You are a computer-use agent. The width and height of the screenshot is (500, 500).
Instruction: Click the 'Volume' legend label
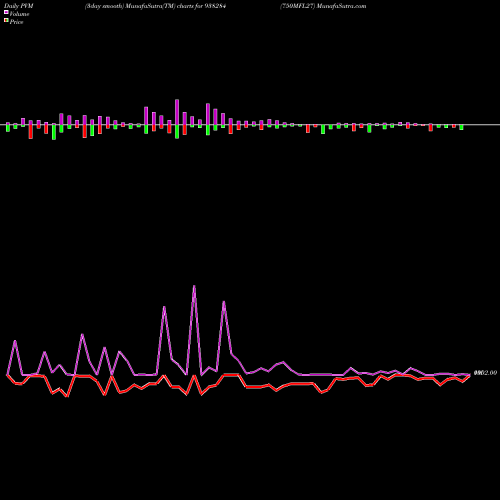19,14
